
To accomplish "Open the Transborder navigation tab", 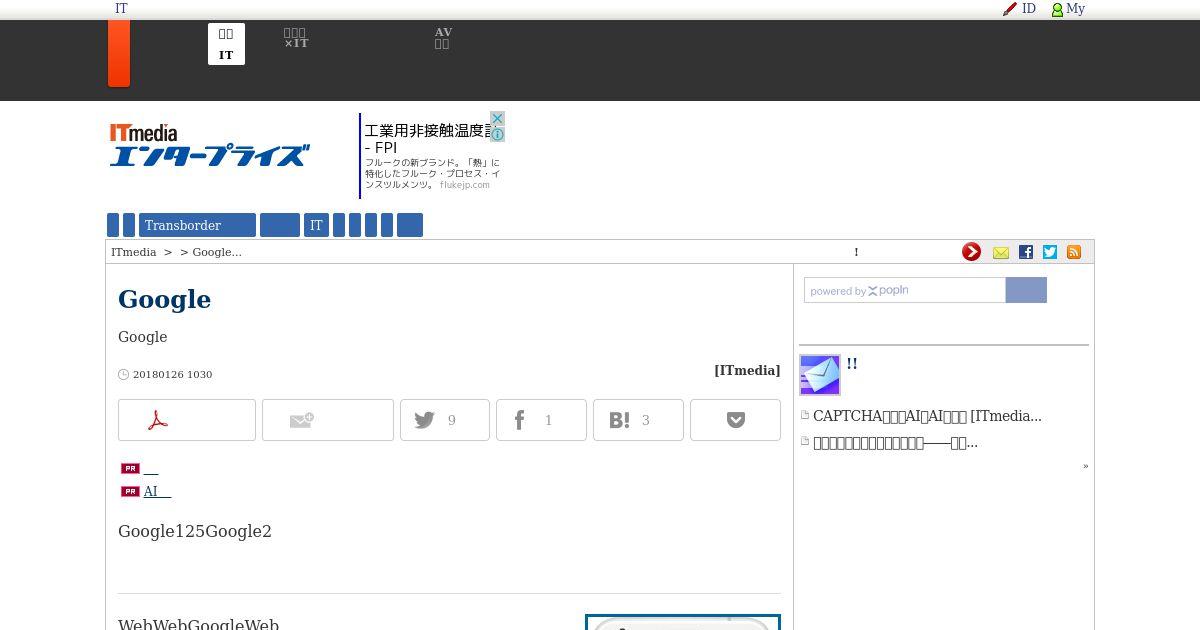I will click(197, 225).
